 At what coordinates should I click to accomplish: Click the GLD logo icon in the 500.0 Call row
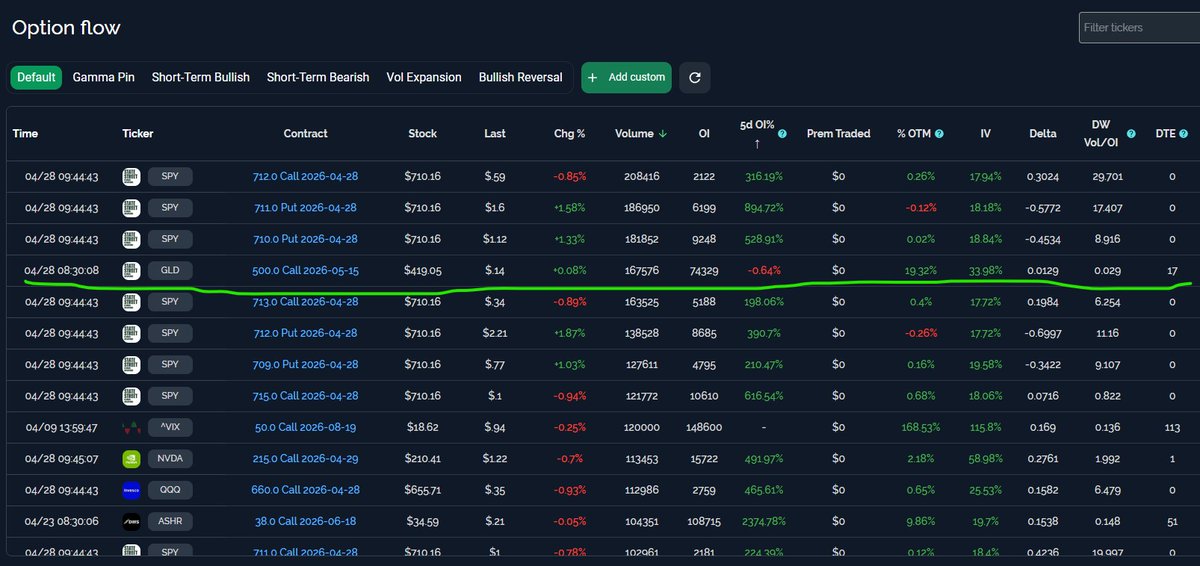[x=131, y=270]
